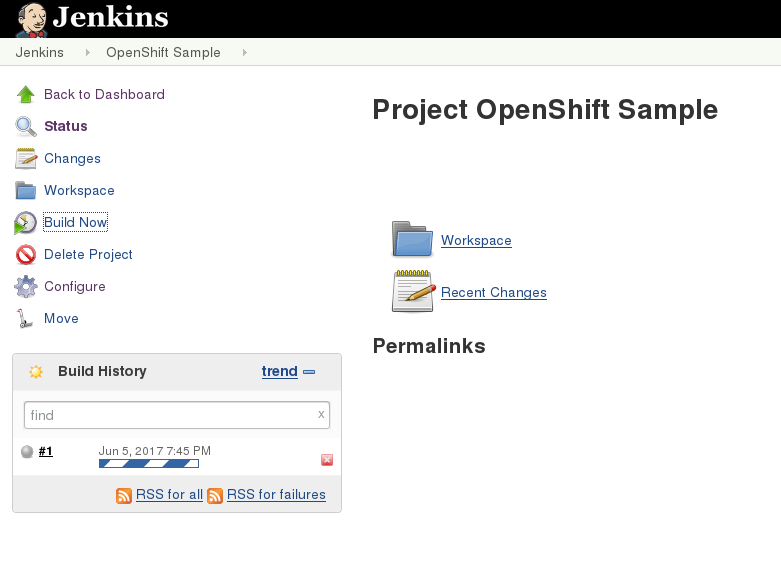This screenshot has width=781, height=588.
Task: Click the Jenkins butler logo icon
Action: point(31,20)
